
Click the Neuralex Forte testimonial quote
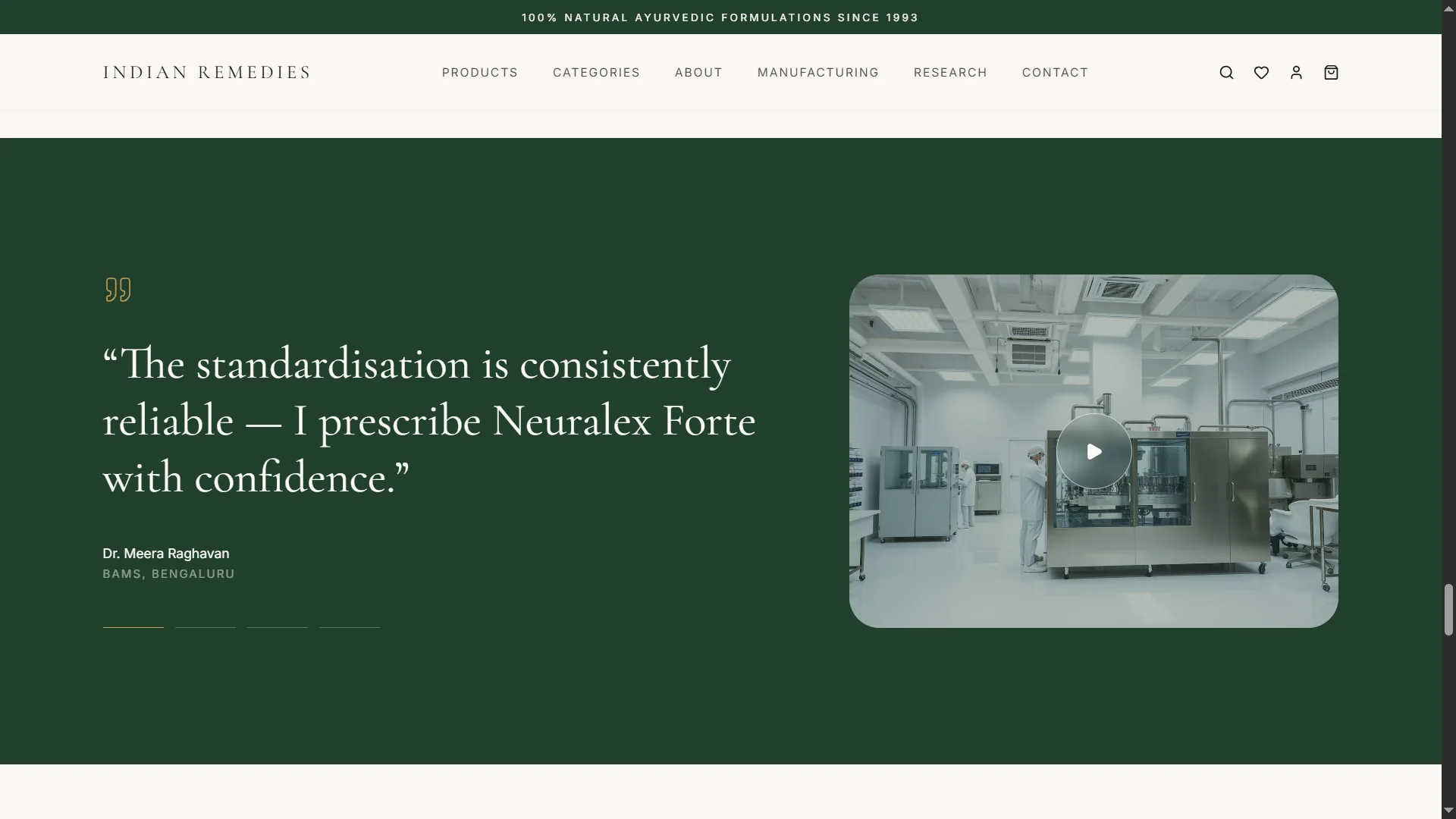[x=429, y=421]
